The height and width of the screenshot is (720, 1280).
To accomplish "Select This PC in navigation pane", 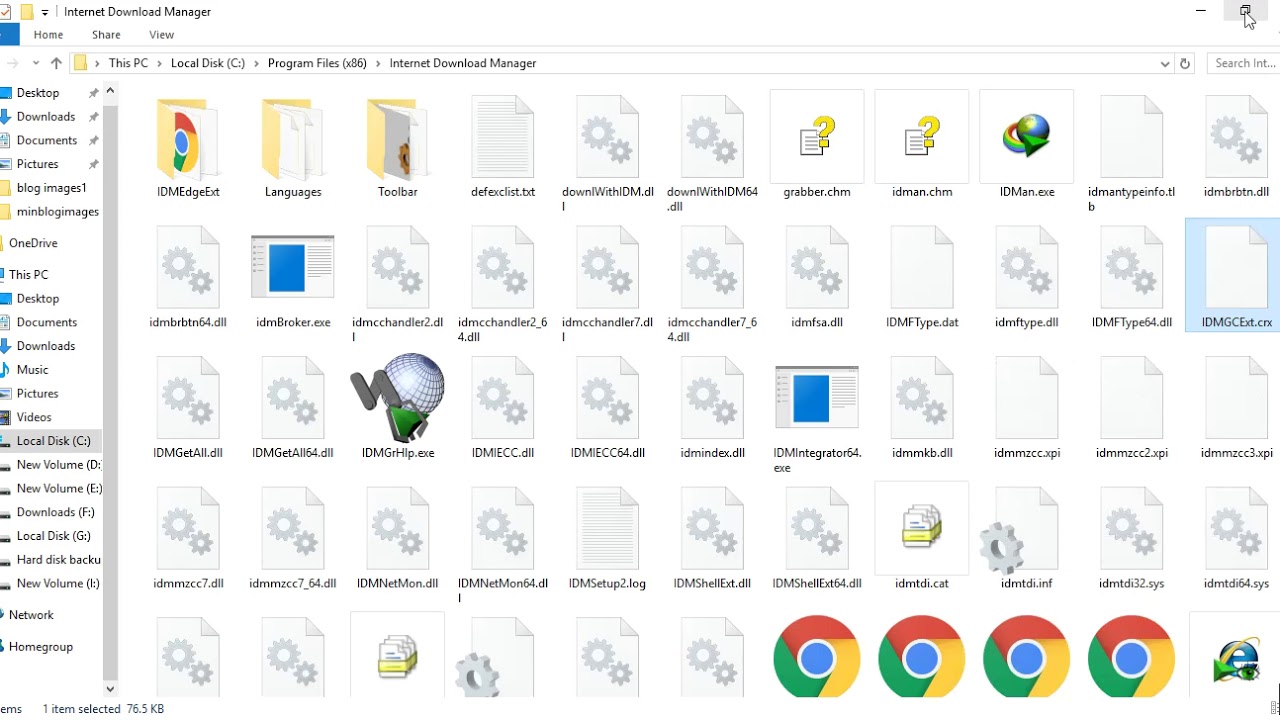I will (x=28, y=274).
